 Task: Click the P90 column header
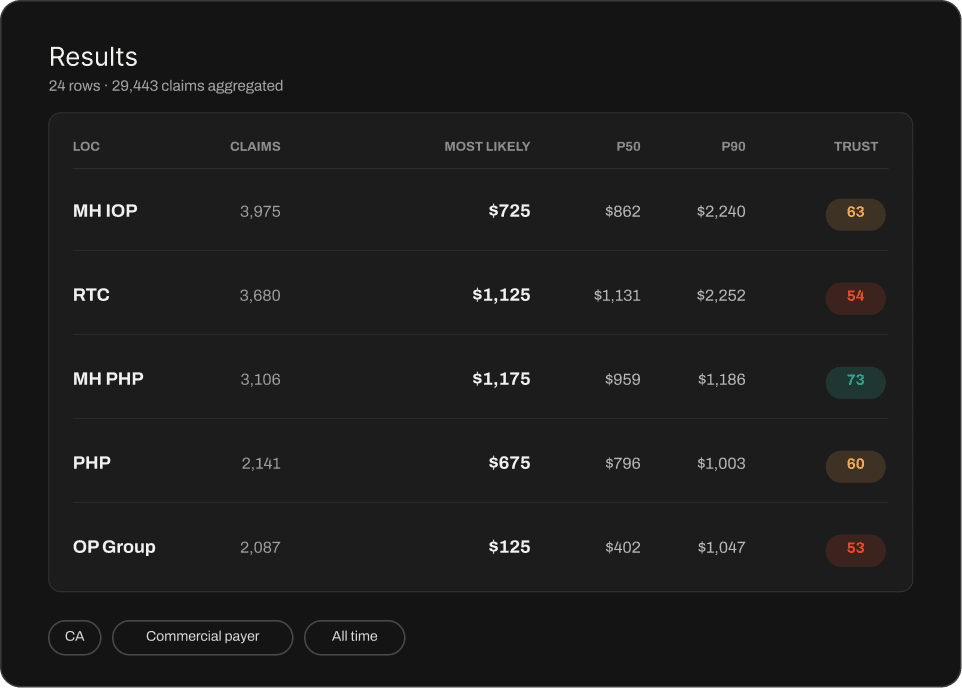point(733,147)
